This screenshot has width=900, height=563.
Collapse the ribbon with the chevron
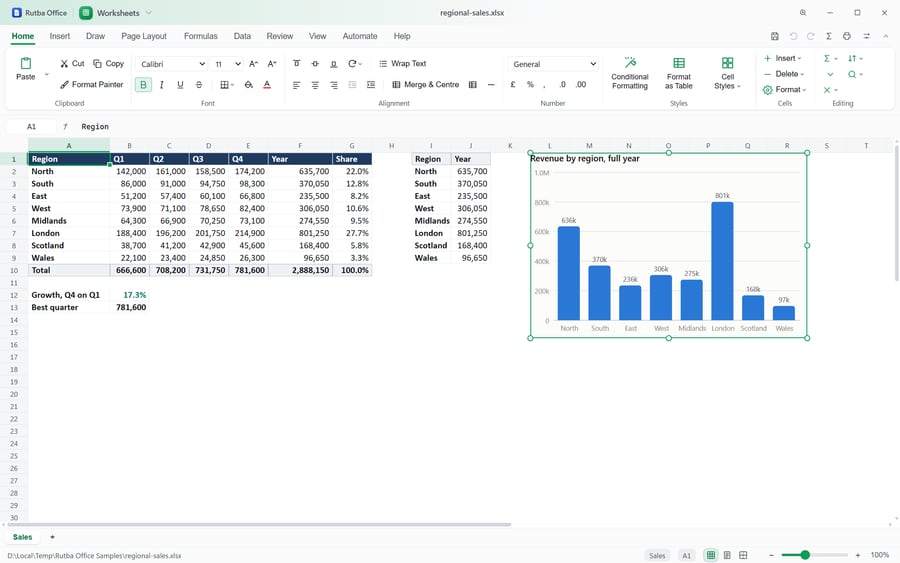[886, 36]
